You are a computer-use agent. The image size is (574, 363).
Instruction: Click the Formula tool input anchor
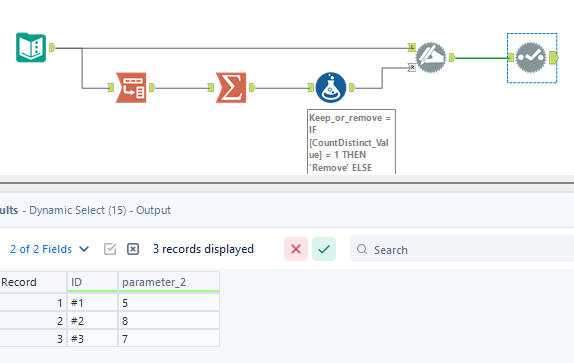tap(311, 87)
